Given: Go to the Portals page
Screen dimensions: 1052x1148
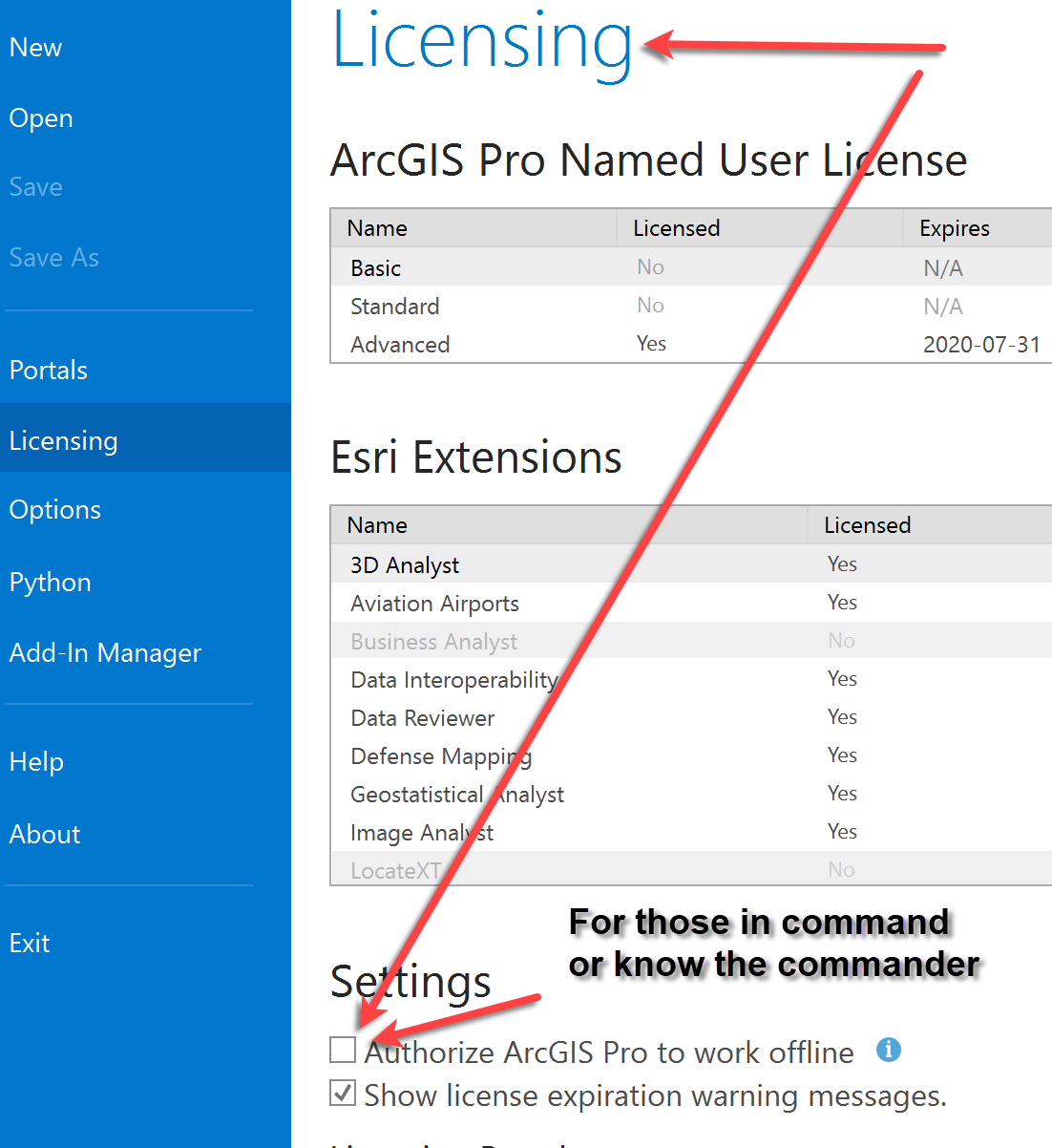Looking at the screenshot, I should [48, 370].
